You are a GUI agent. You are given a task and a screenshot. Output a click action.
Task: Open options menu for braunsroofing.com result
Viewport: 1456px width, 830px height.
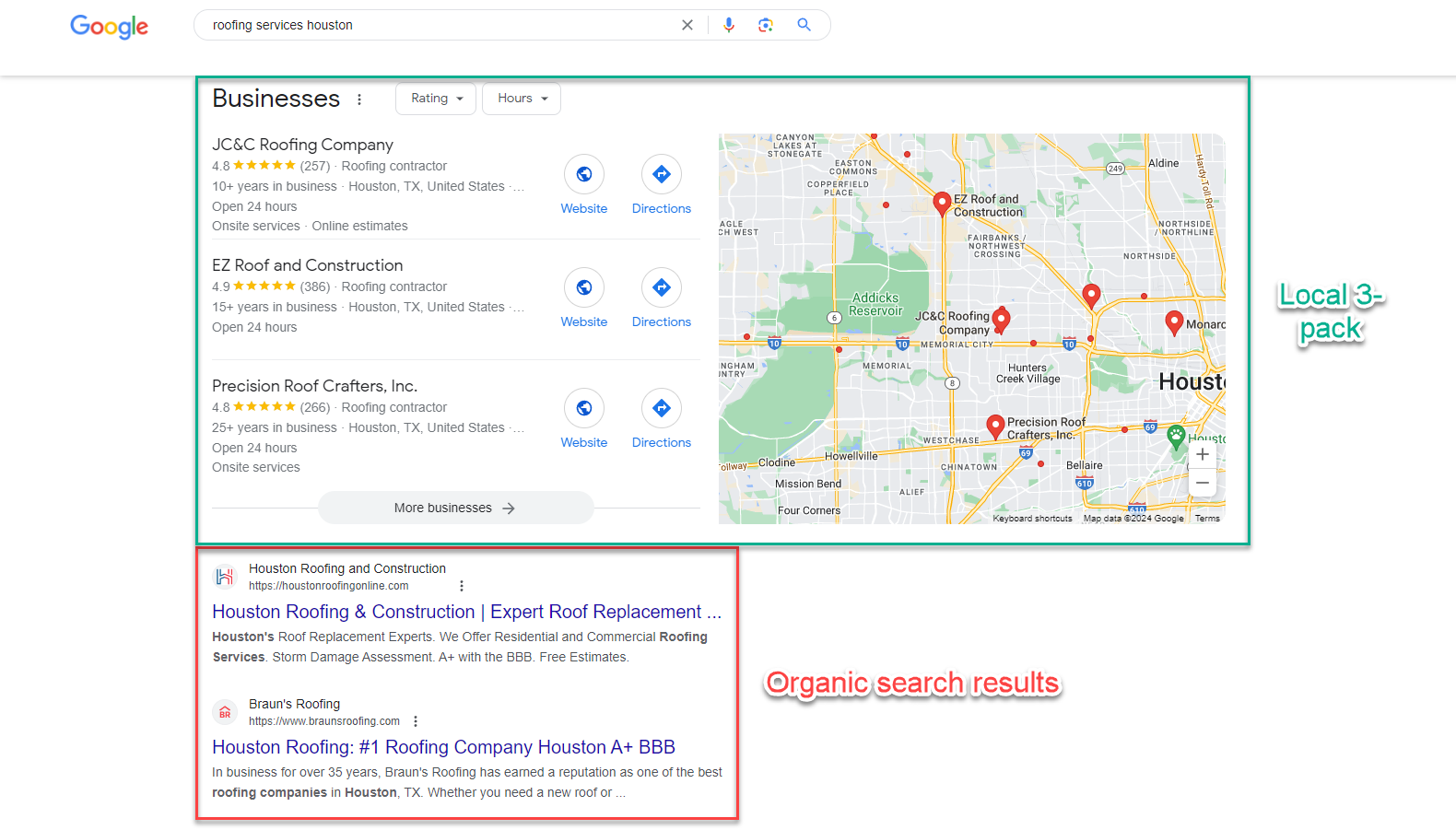(x=416, y=721)
